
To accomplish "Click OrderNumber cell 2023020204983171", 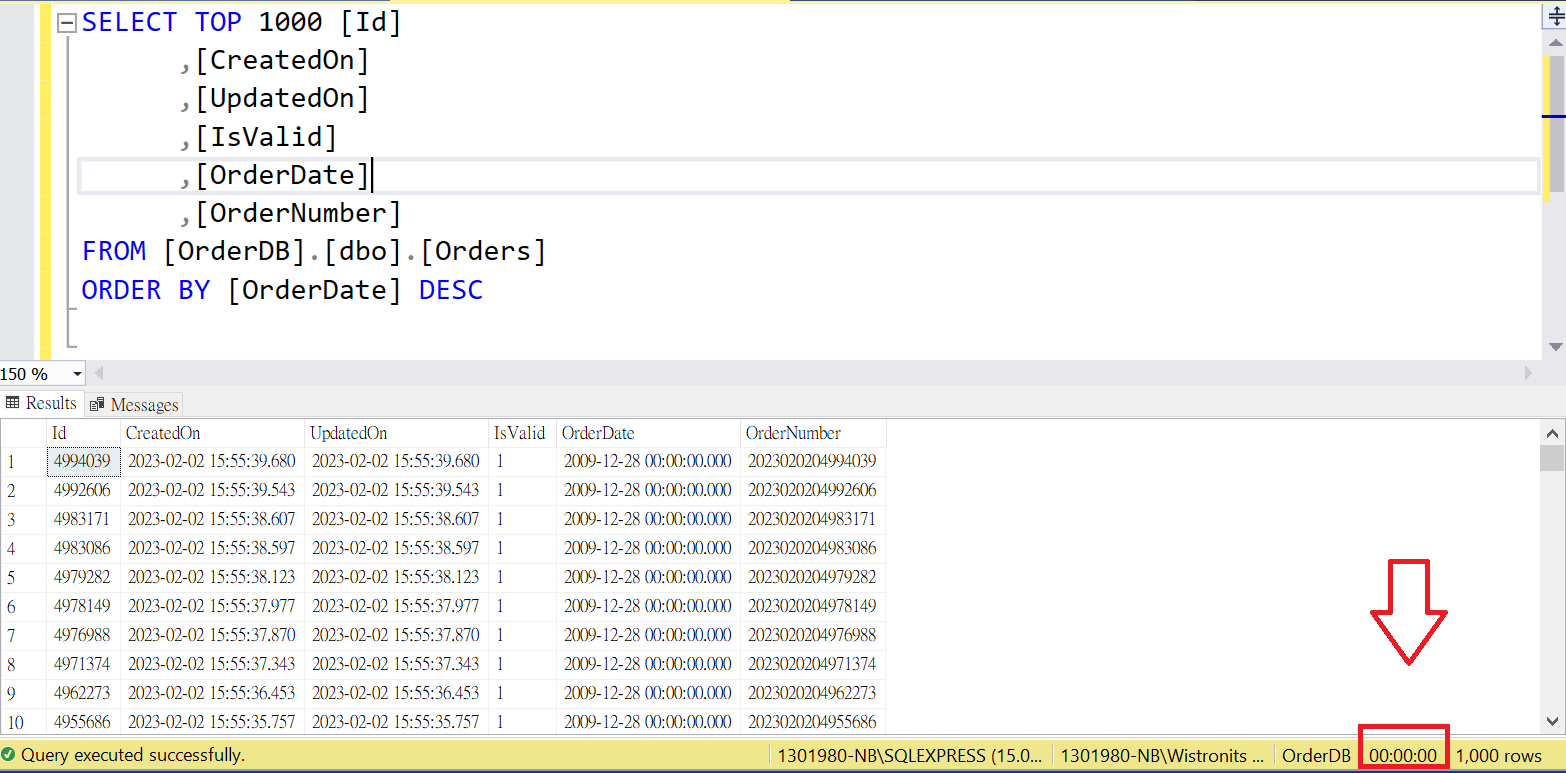I will pos(814,520).
